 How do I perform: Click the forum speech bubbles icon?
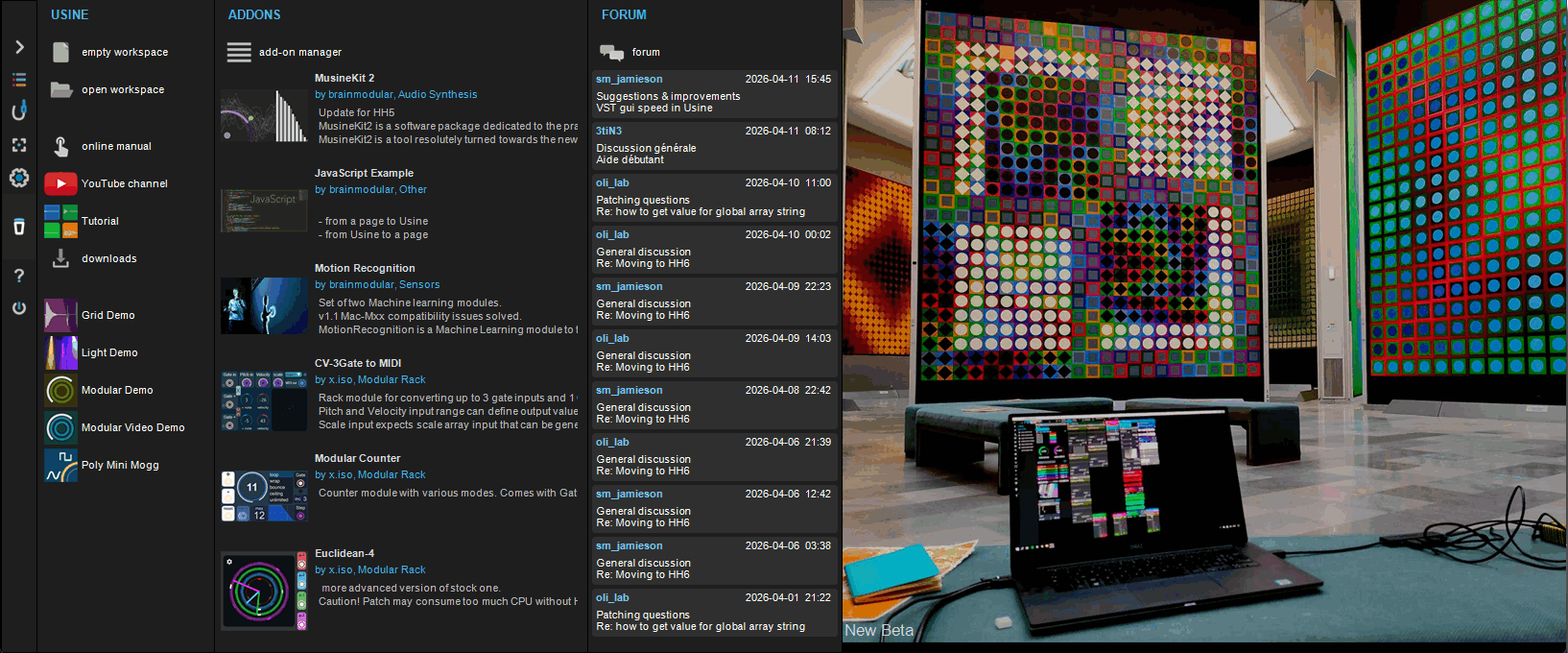pos(611,52)
